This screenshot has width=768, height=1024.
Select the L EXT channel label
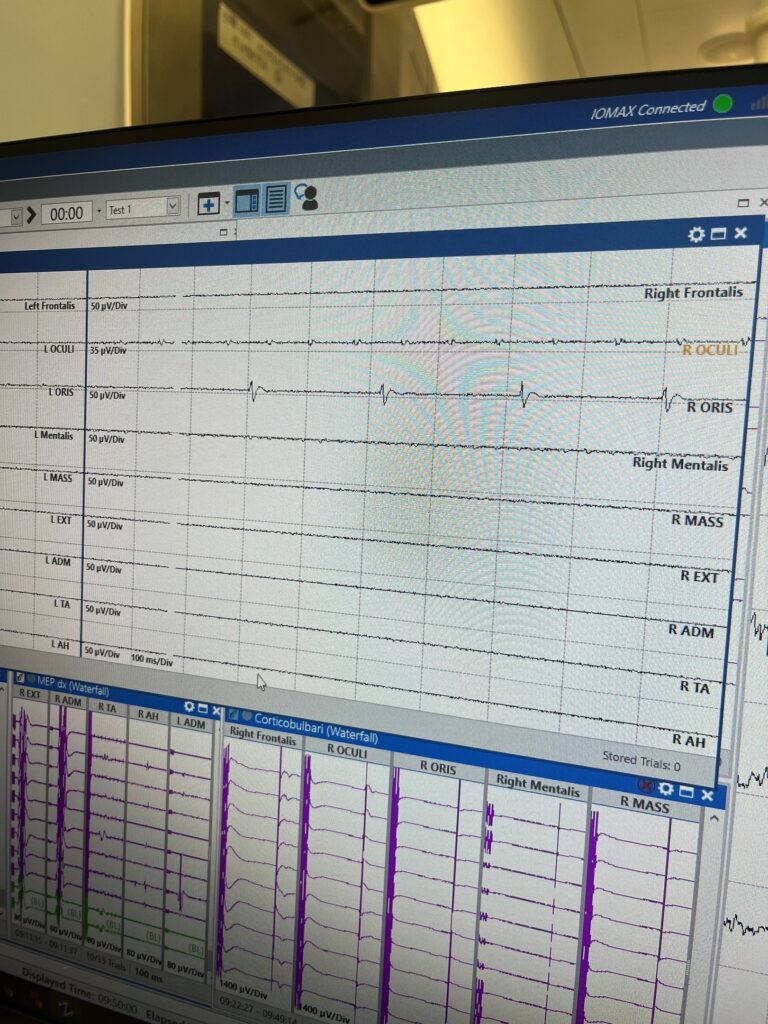click(61, 520)
